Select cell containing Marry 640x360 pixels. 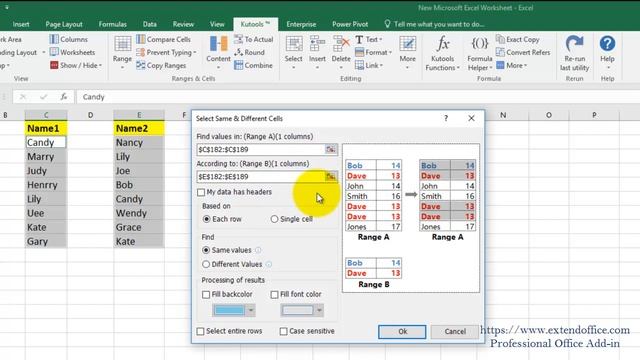[46, 157]
